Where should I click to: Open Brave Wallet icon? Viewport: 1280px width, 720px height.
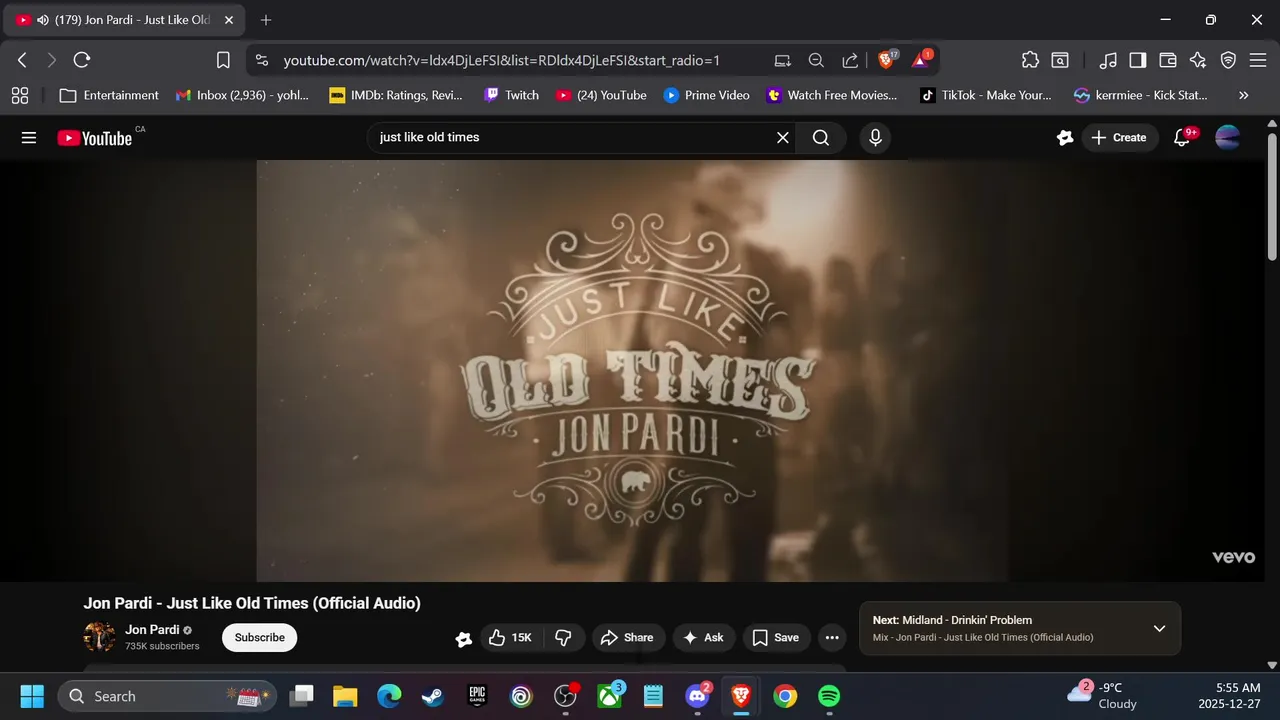pos(1167,60)
